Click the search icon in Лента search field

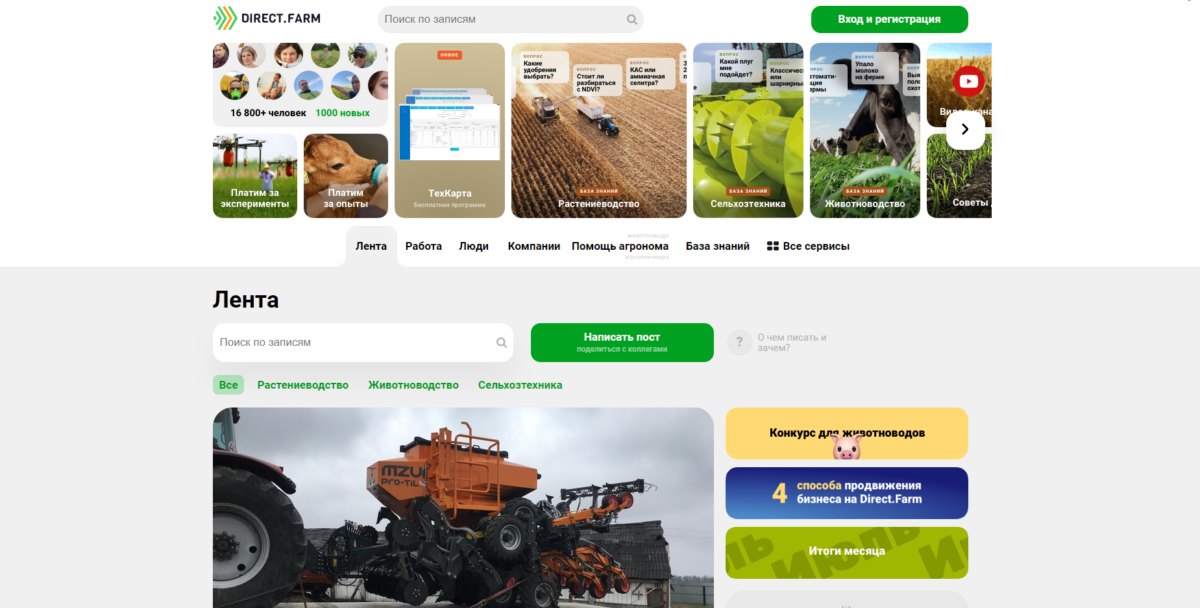[x=501, y=343]
